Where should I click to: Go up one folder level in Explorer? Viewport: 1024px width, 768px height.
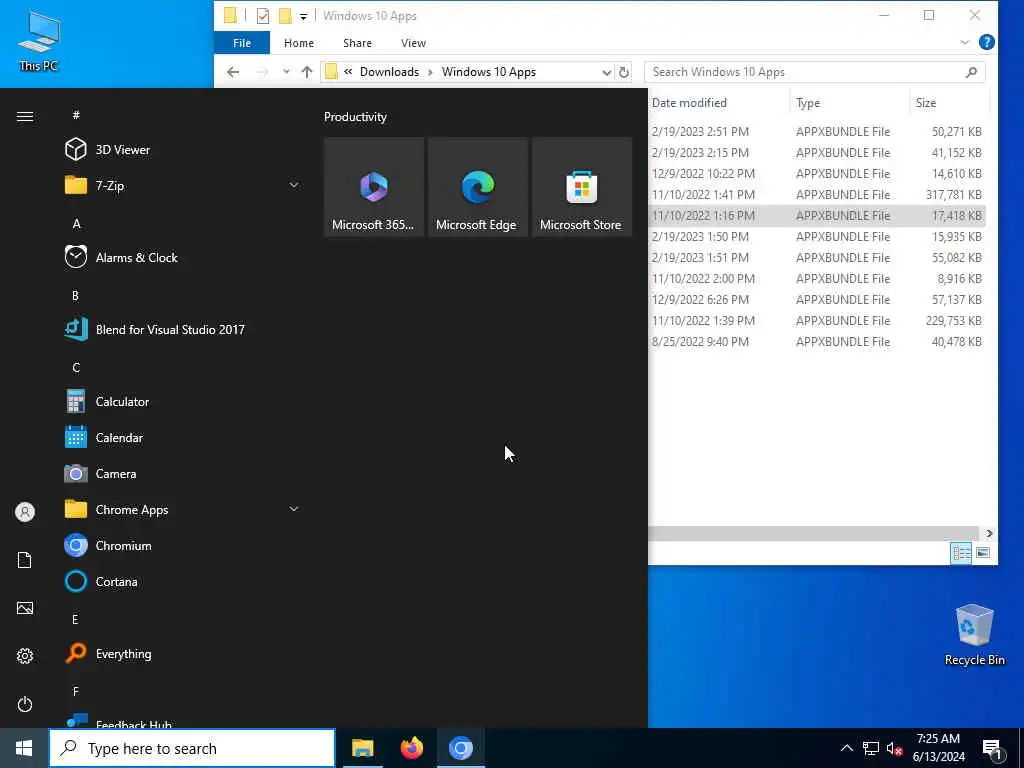307,72
